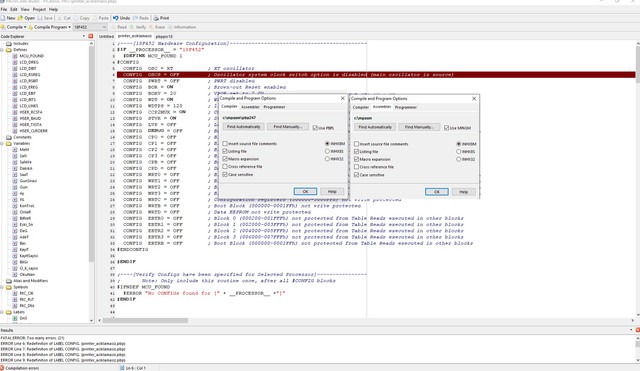
Task: Open the Results panel dropdown arrow
Action: [x=631, y=330]
